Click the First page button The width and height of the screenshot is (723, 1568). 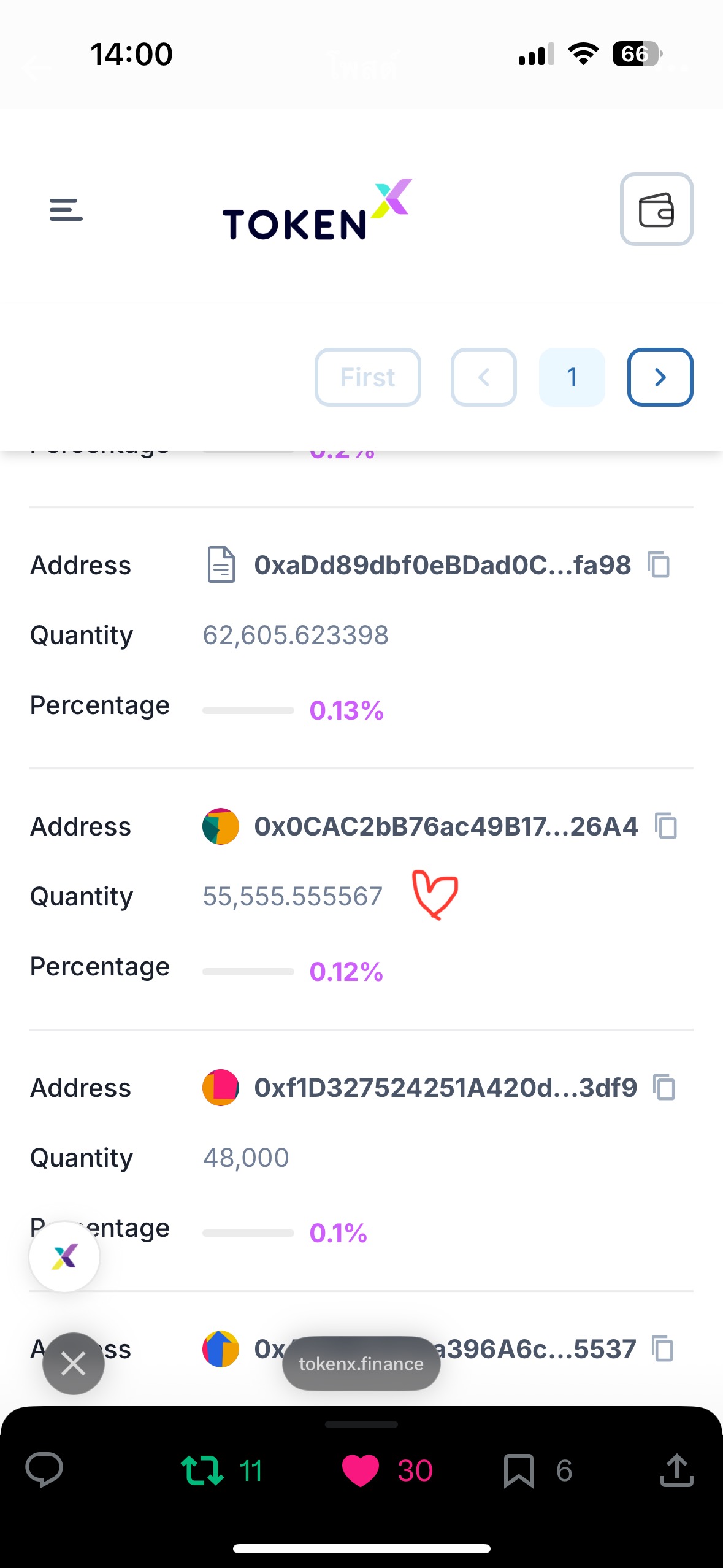click(x=367, y=377)
